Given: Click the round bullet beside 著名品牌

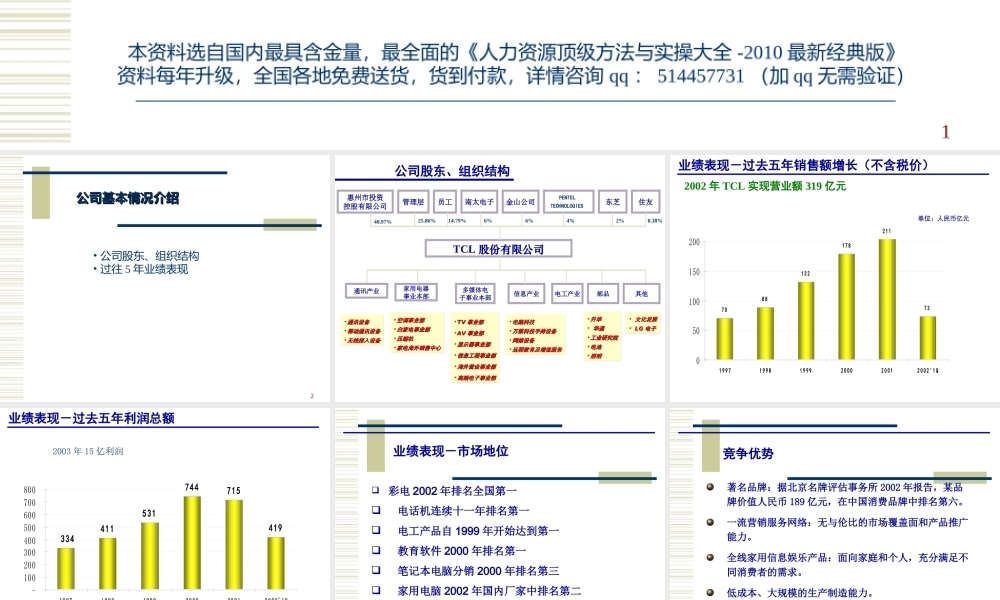Looking at the screenshot, I should [710, 487].
